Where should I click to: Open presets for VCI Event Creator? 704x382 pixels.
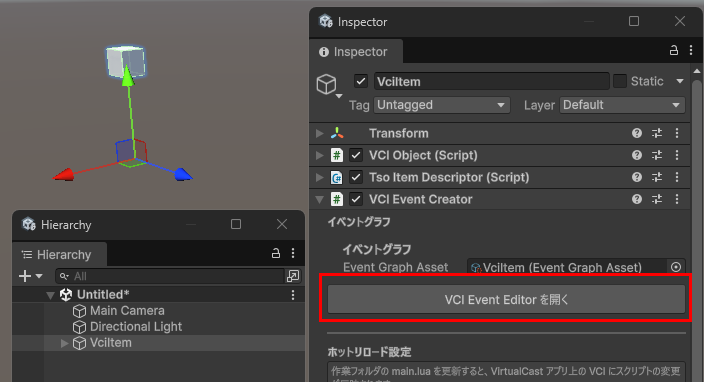657,199
